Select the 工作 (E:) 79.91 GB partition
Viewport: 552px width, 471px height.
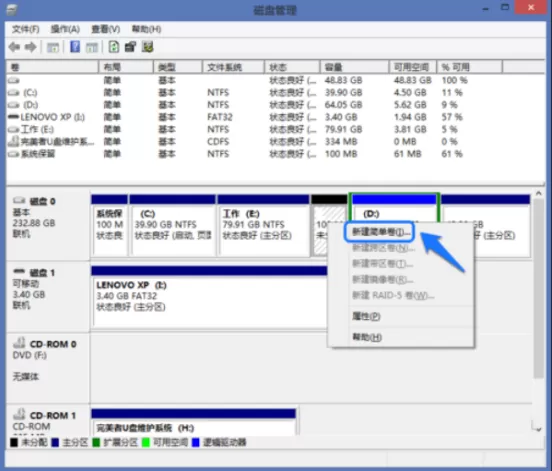tap(263, 226)
